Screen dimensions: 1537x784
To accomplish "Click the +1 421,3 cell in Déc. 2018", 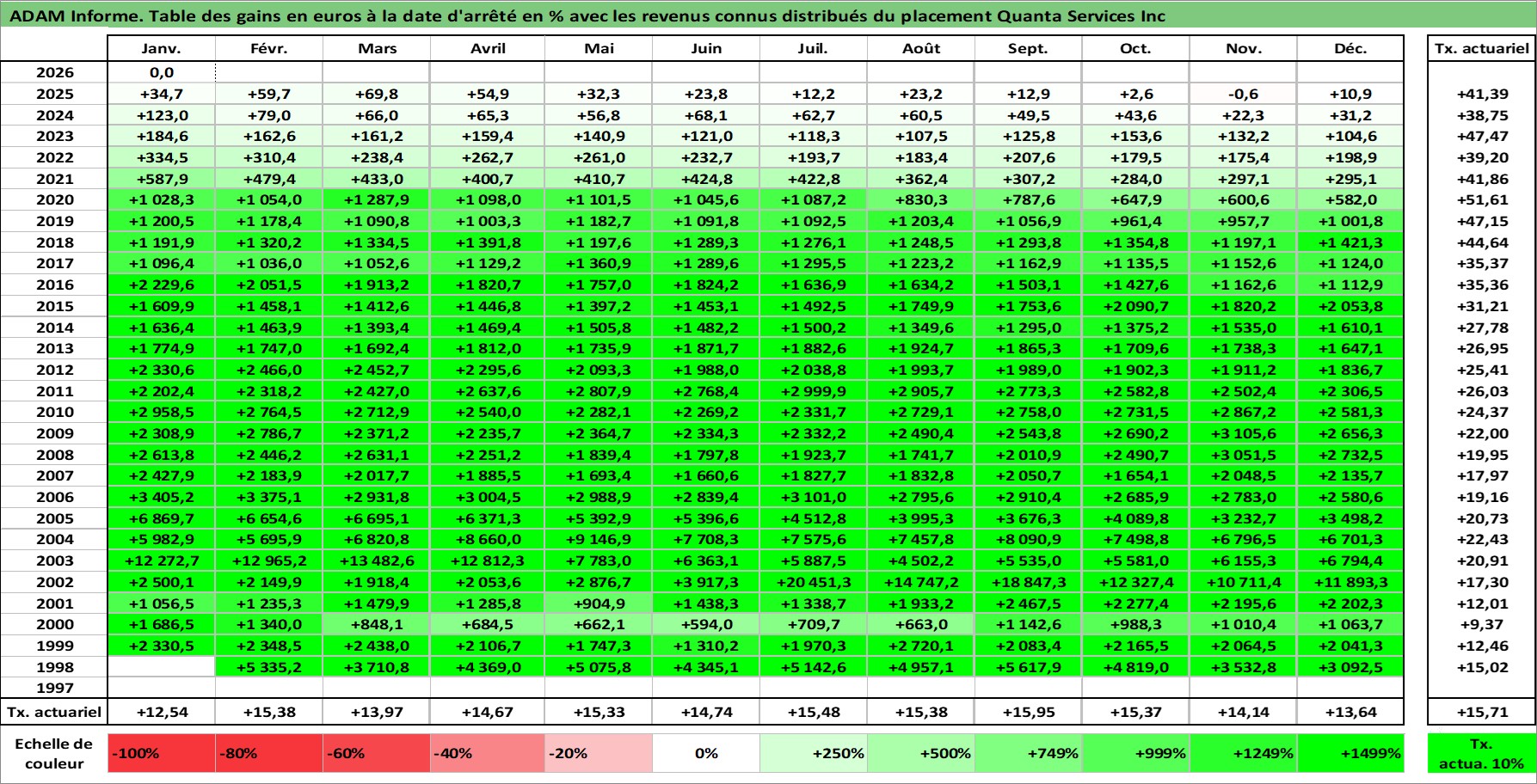I will (1350, 242).
